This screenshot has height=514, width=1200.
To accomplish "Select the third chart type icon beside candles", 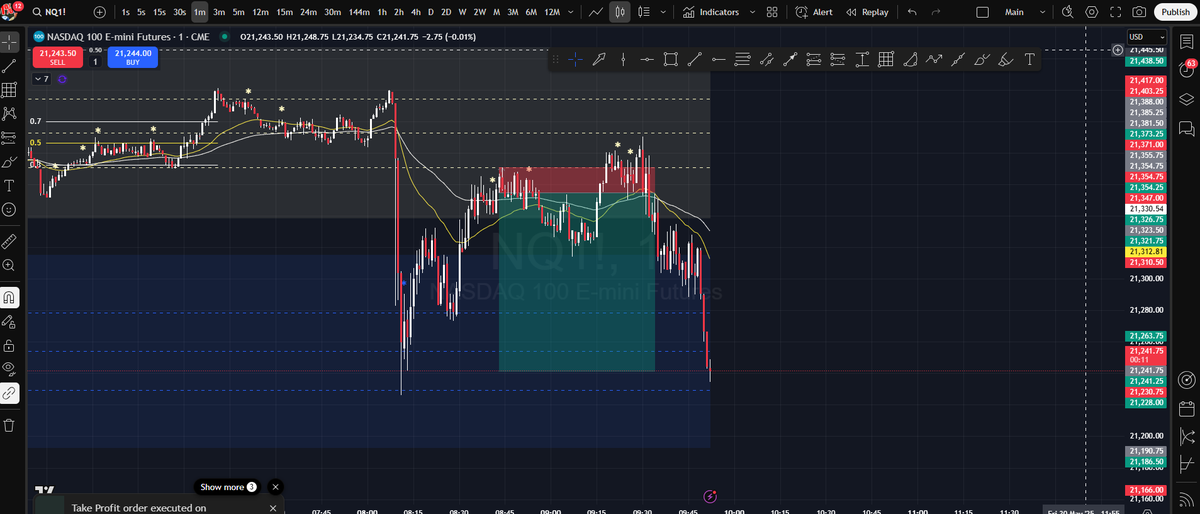I will coord(643,12).
